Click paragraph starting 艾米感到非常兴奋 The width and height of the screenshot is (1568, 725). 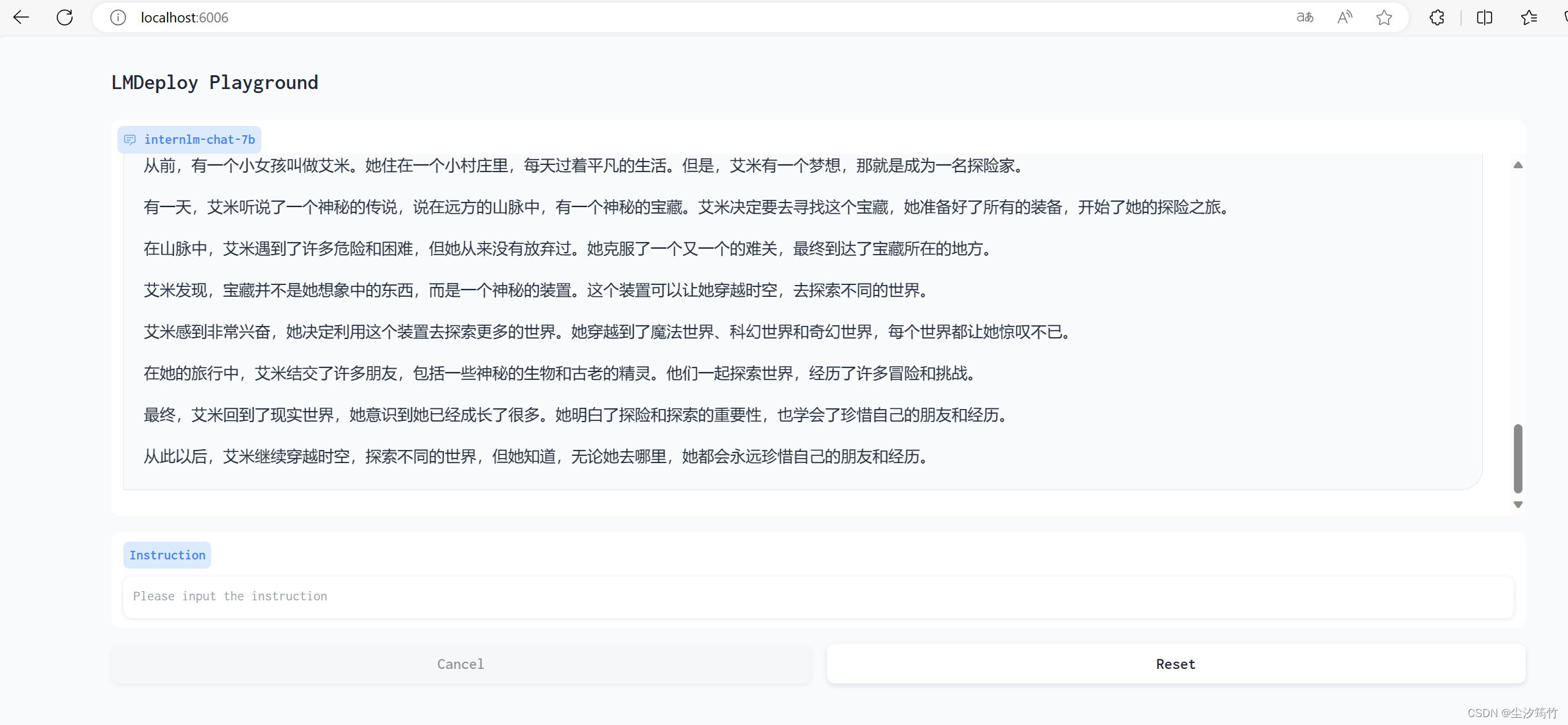point(606,332)
